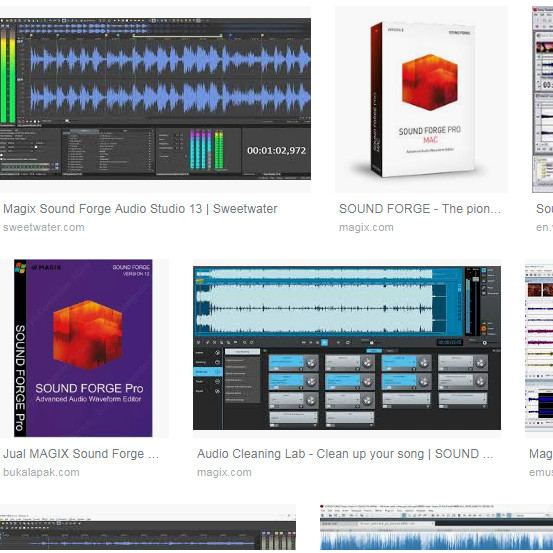Open the cut-off thumbnail above the 'emus' source
Viewport: 553px width, 553px height.
[539, 348]
